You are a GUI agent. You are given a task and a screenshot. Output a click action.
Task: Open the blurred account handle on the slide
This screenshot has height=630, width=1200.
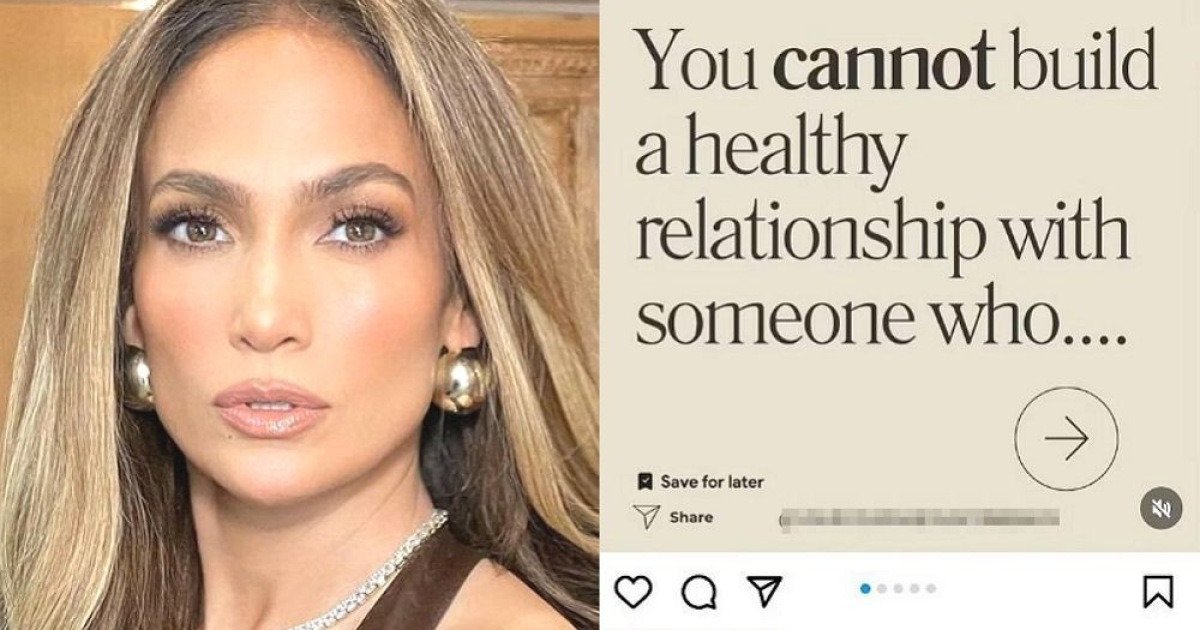point(918,518)
